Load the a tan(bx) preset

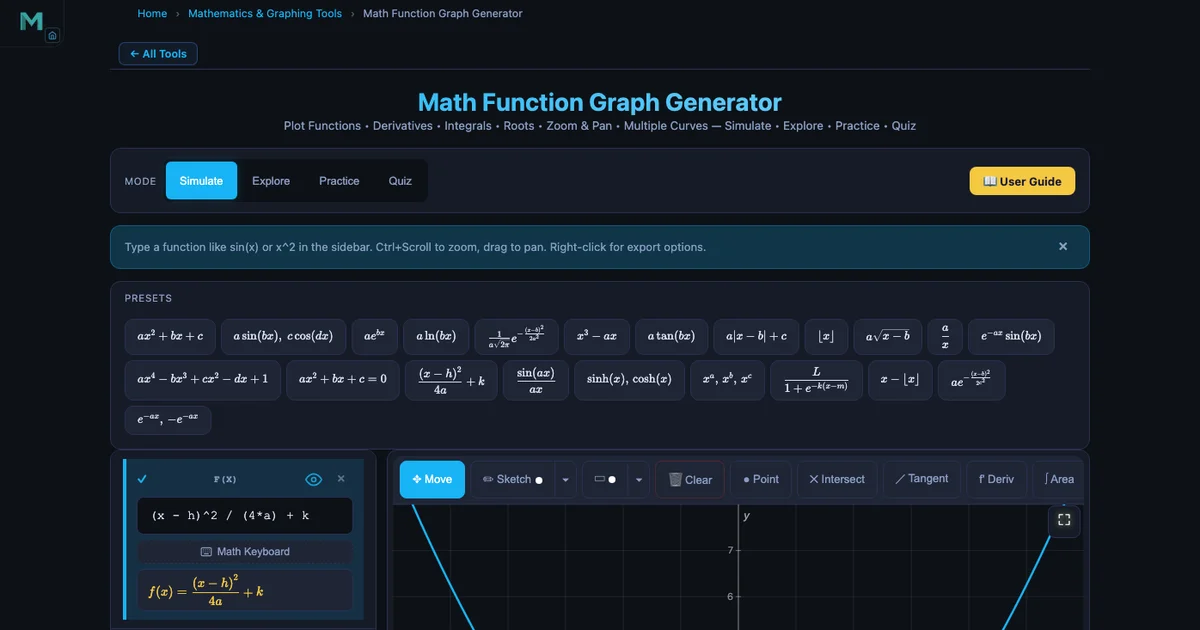pyautogui.click(x=671, y=336)
